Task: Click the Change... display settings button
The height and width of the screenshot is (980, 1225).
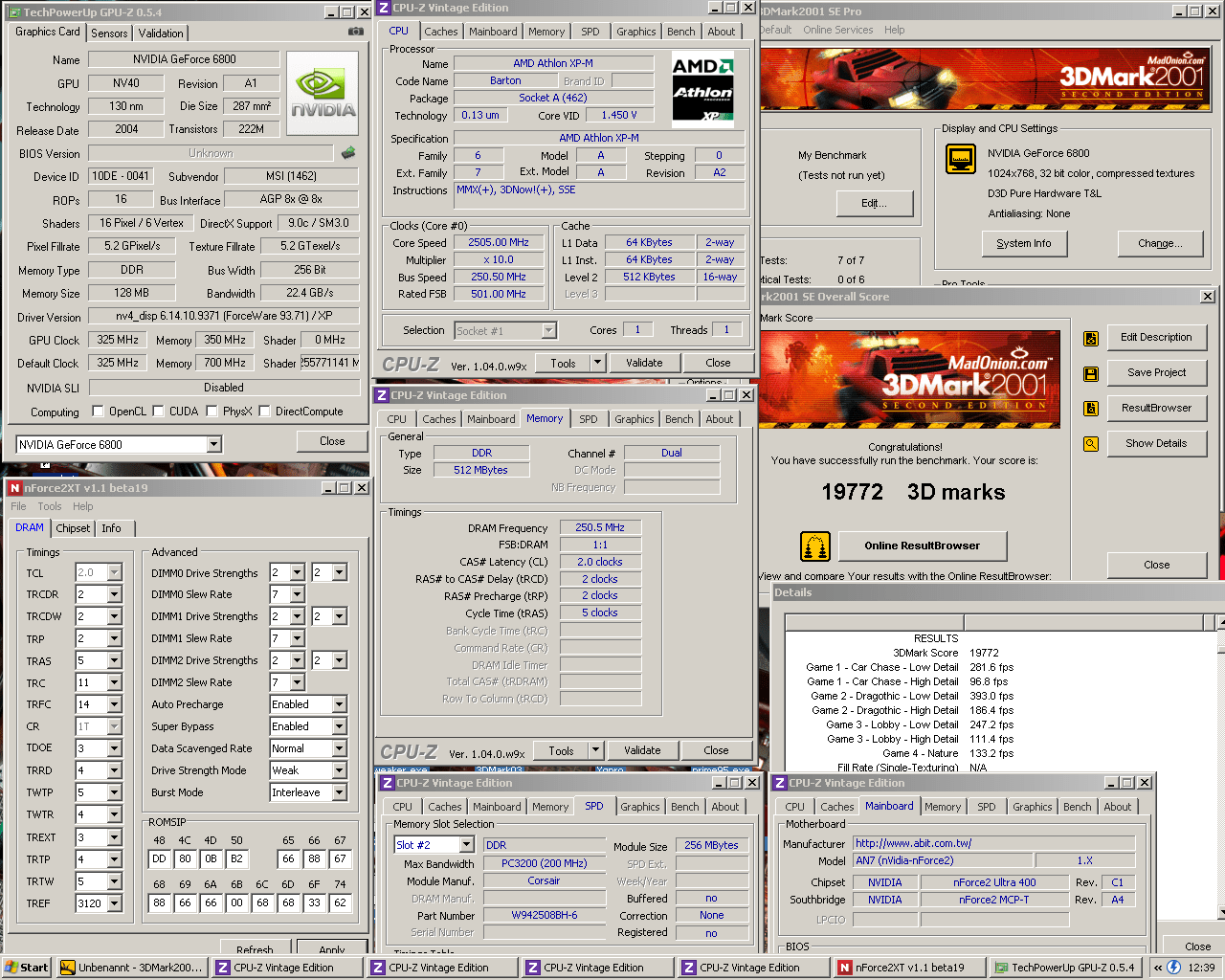Action: coord(1160,243)
